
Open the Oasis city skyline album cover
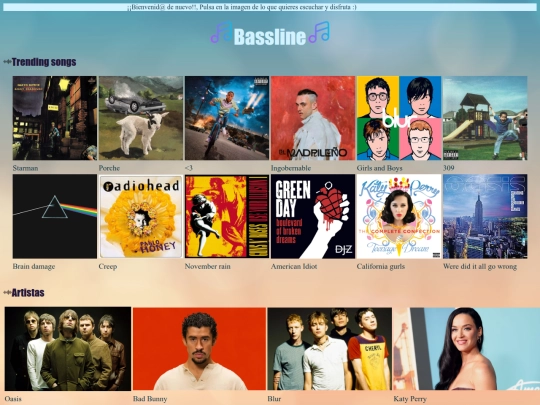485,216
